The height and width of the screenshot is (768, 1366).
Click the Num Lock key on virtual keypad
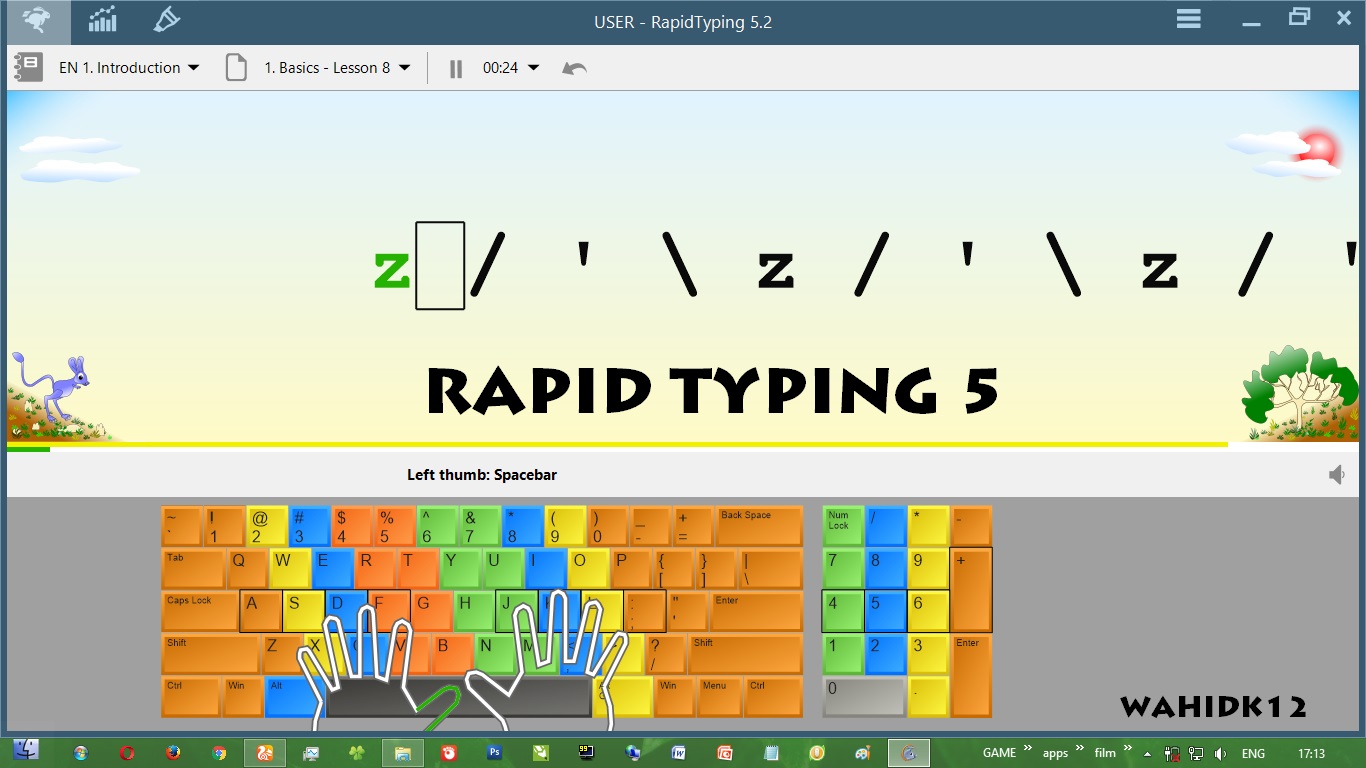point(841,525)
